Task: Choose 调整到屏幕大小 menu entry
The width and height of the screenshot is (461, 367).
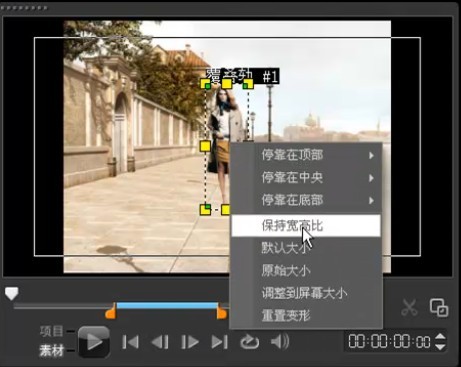Action: pos(306,293)
